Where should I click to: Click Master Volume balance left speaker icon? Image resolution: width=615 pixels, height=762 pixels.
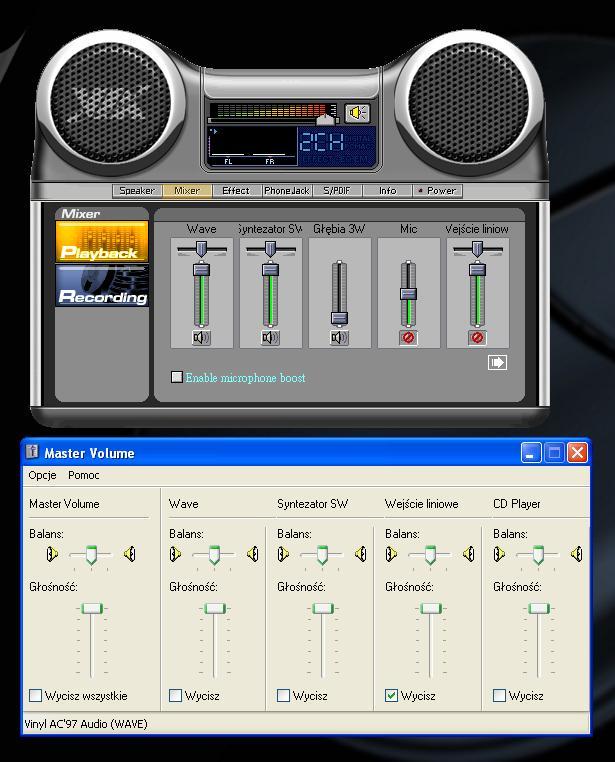click(52, 554)
